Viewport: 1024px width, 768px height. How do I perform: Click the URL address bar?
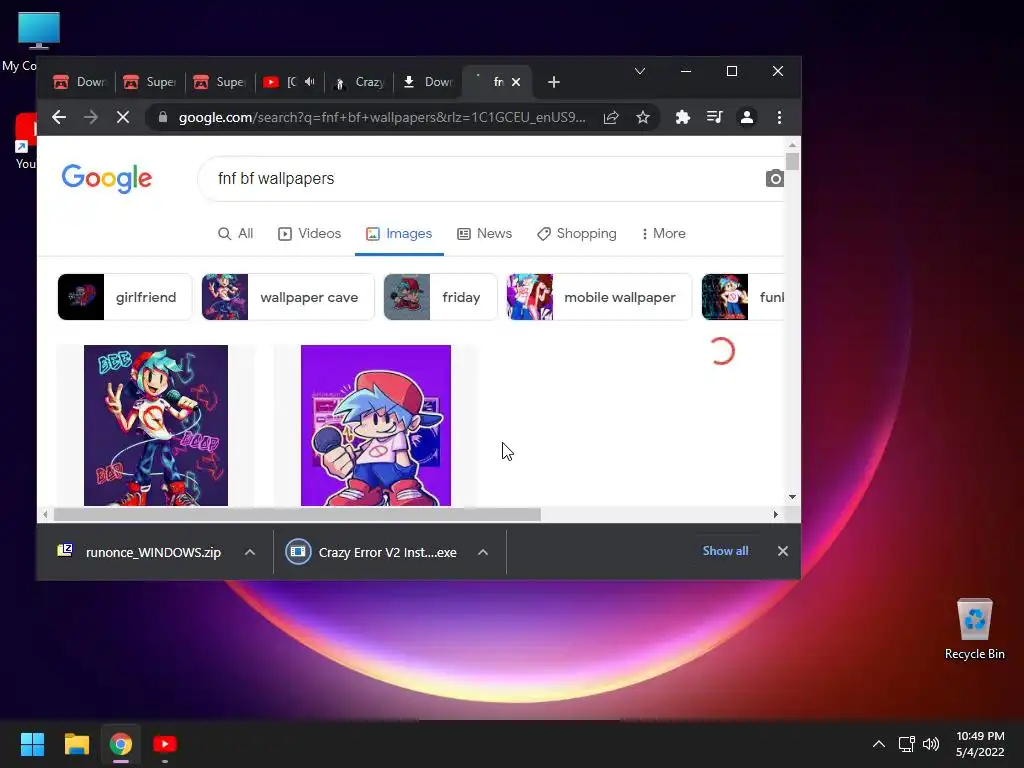pos(382,118)
